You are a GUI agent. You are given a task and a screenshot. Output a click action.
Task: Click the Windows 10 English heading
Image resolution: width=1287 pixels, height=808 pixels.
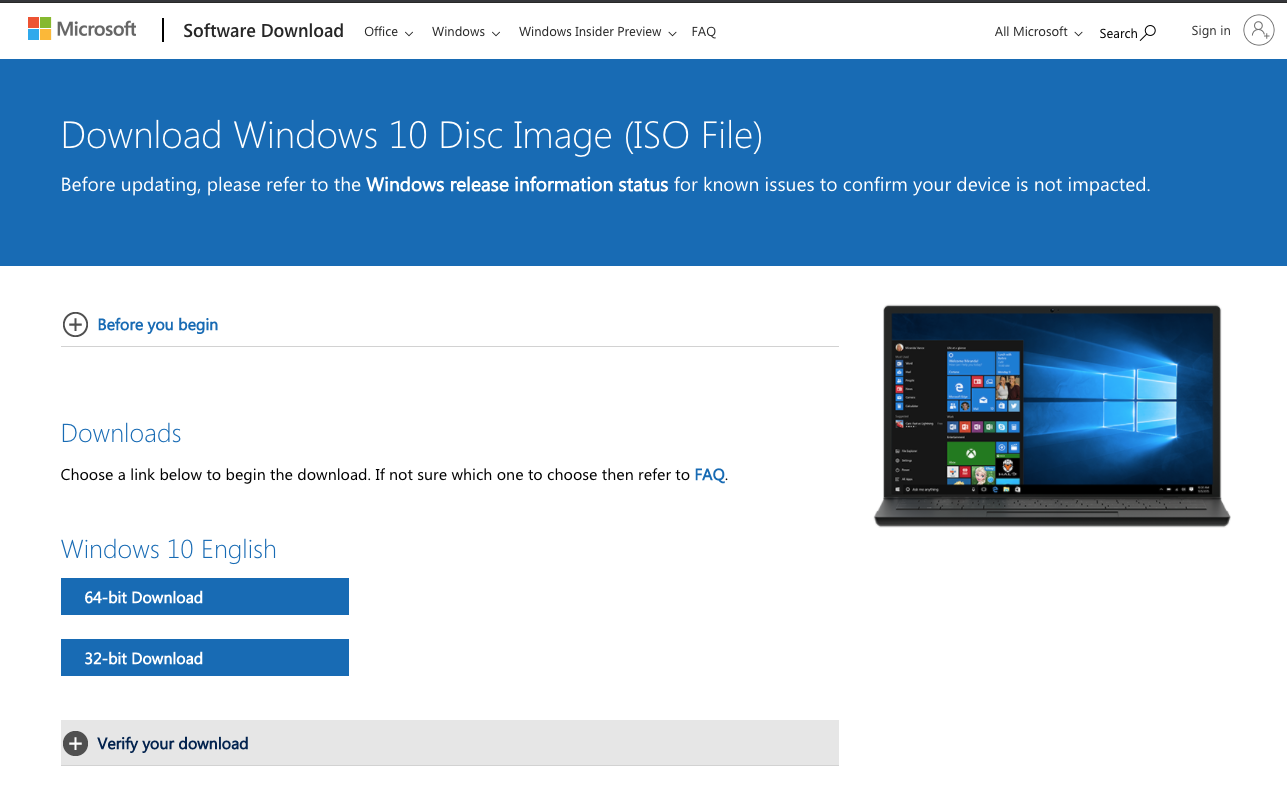coord(169,549)
